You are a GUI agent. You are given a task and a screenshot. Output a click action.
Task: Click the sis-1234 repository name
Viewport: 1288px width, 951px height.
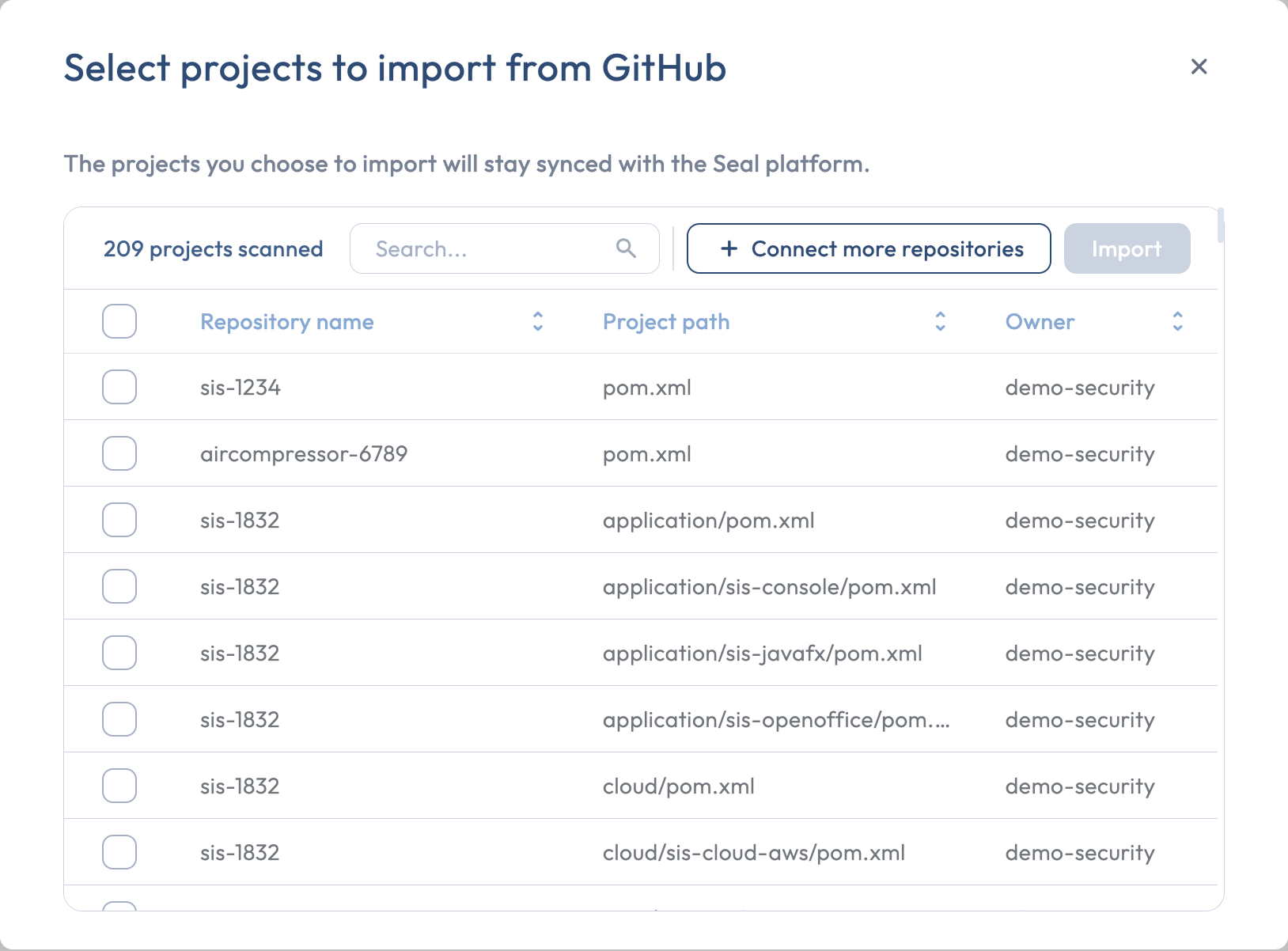(x=241, y=388)
